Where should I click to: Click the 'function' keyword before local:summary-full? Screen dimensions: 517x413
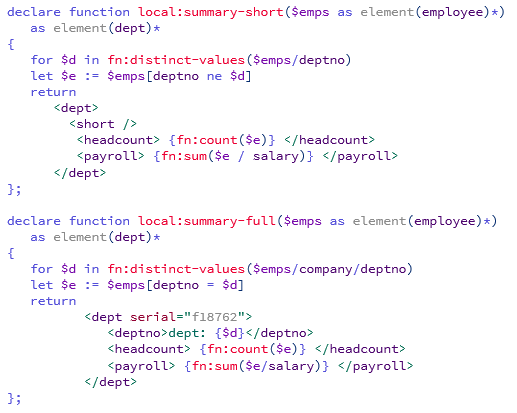99,221
